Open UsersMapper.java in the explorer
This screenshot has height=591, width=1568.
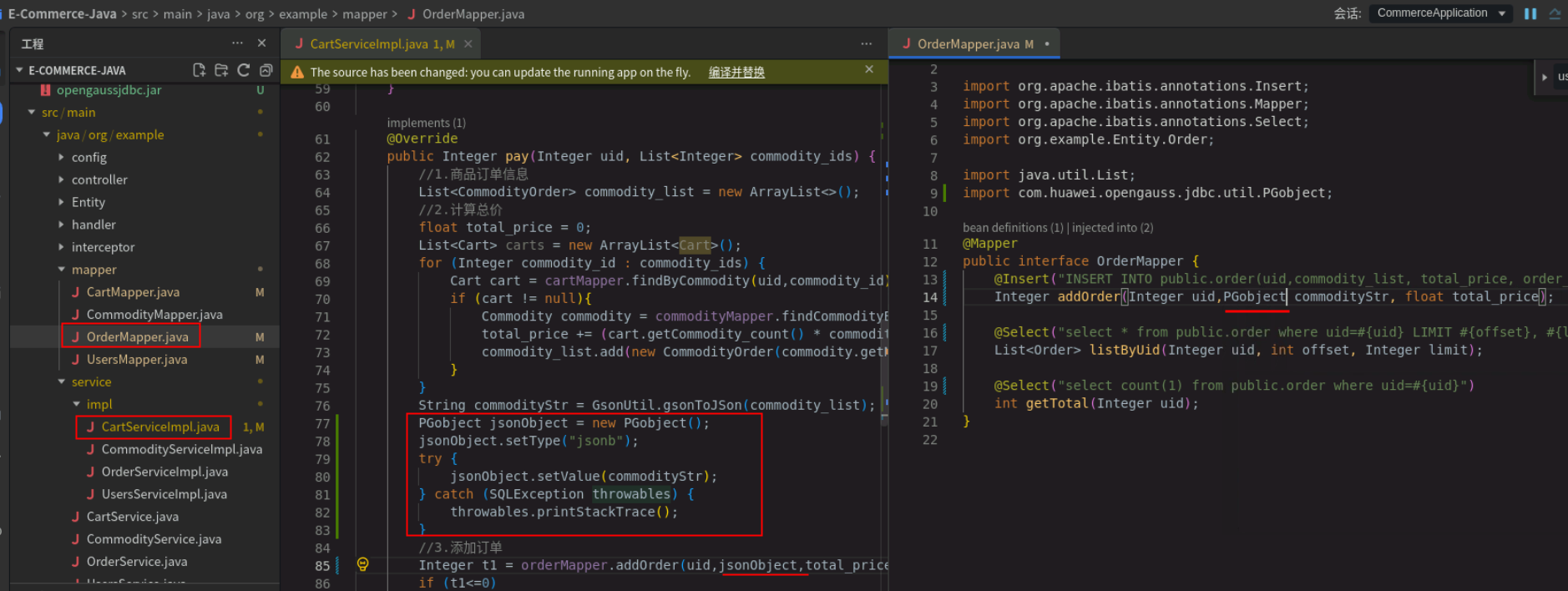(x=137, y=360)
